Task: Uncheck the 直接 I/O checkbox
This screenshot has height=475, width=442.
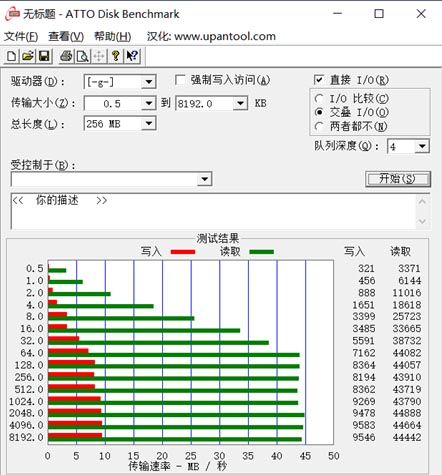Action: 319,80
